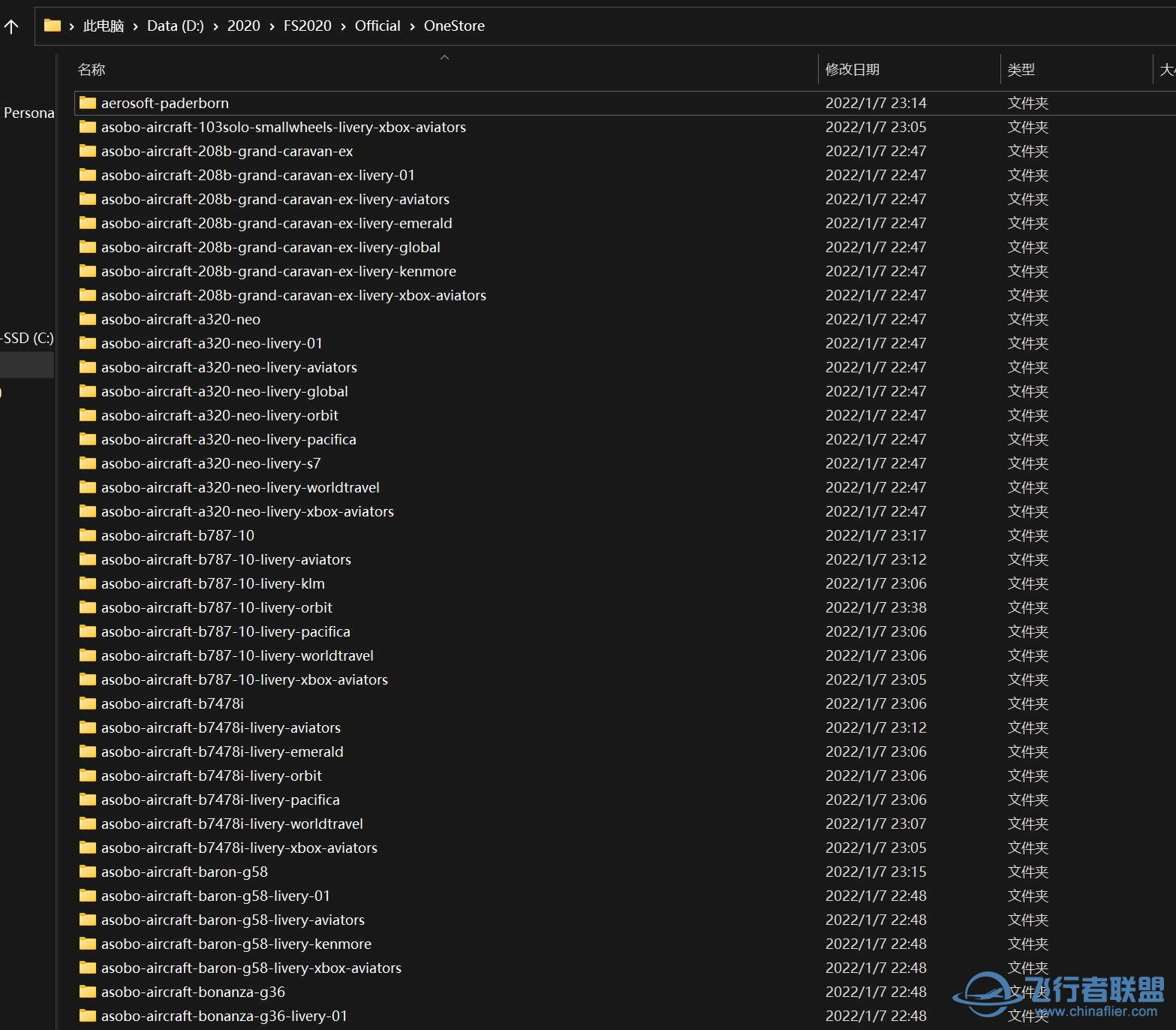Select asobo-aircraft-a320-neo-livery-pacifica folder name
The height and width of the screenshot is (1030, 1176).
(x=229, y=439)
